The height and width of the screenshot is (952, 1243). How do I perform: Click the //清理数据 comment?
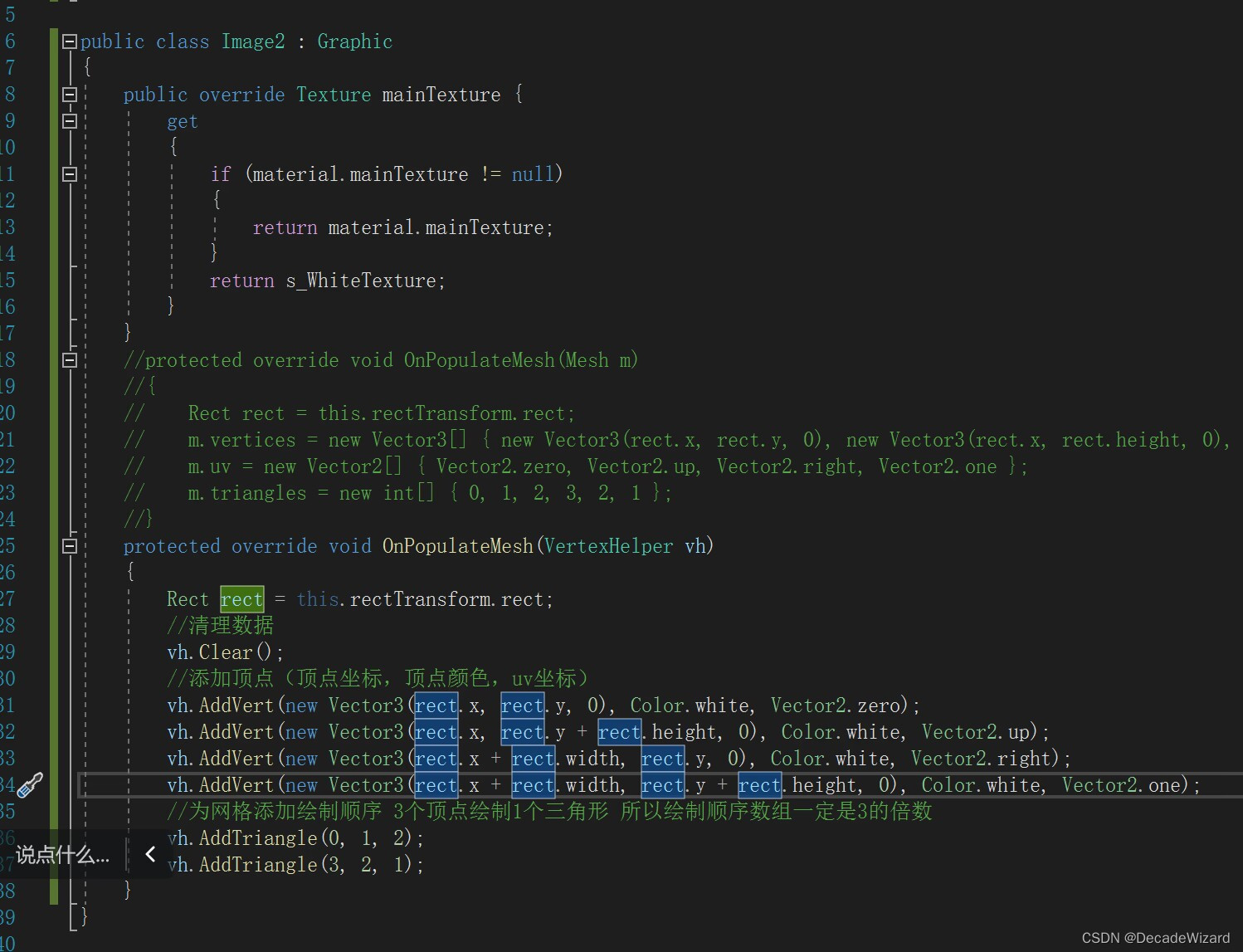[x=220, y=626]
